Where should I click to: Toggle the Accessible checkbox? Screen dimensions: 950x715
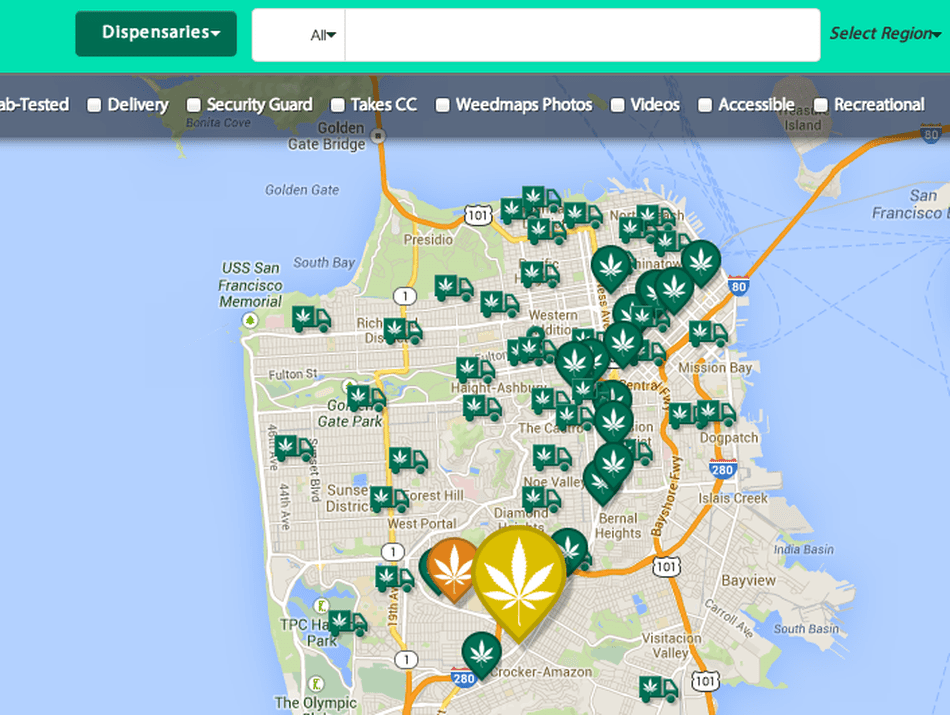705,105
